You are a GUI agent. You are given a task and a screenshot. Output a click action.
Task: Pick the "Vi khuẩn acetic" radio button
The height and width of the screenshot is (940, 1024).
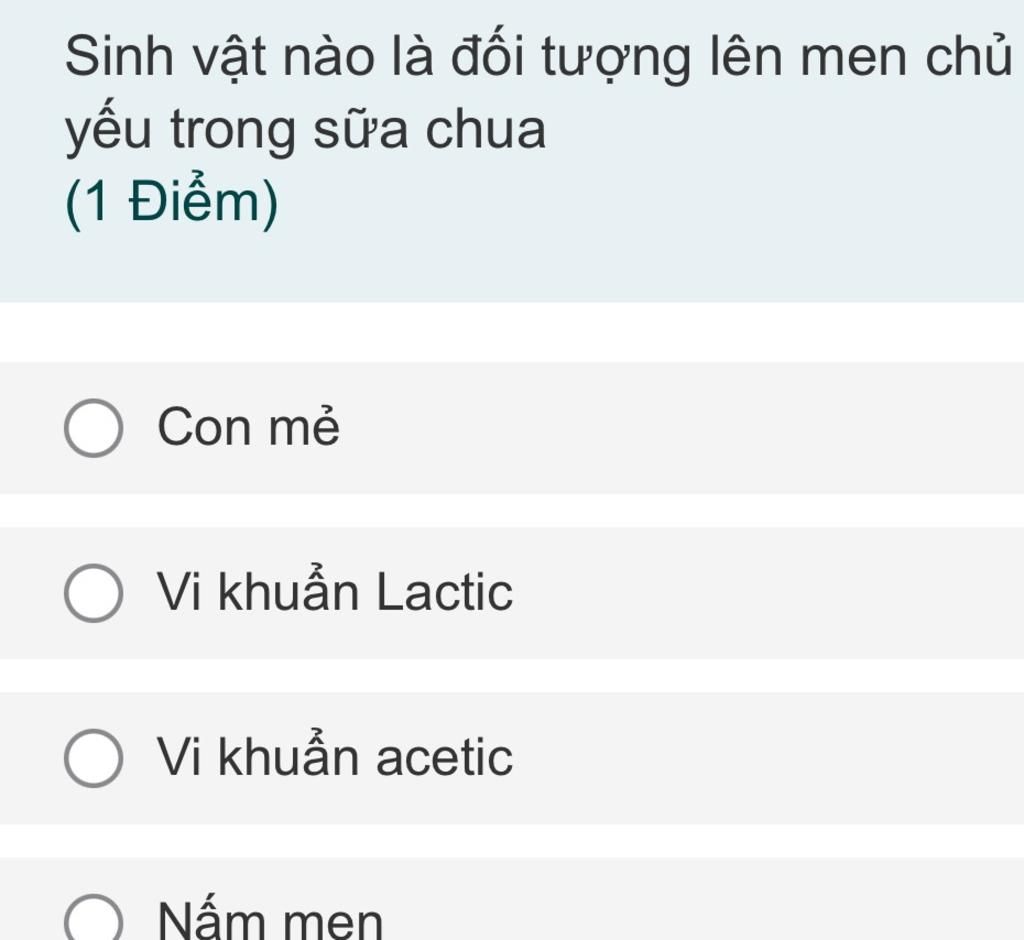[93, 758]
